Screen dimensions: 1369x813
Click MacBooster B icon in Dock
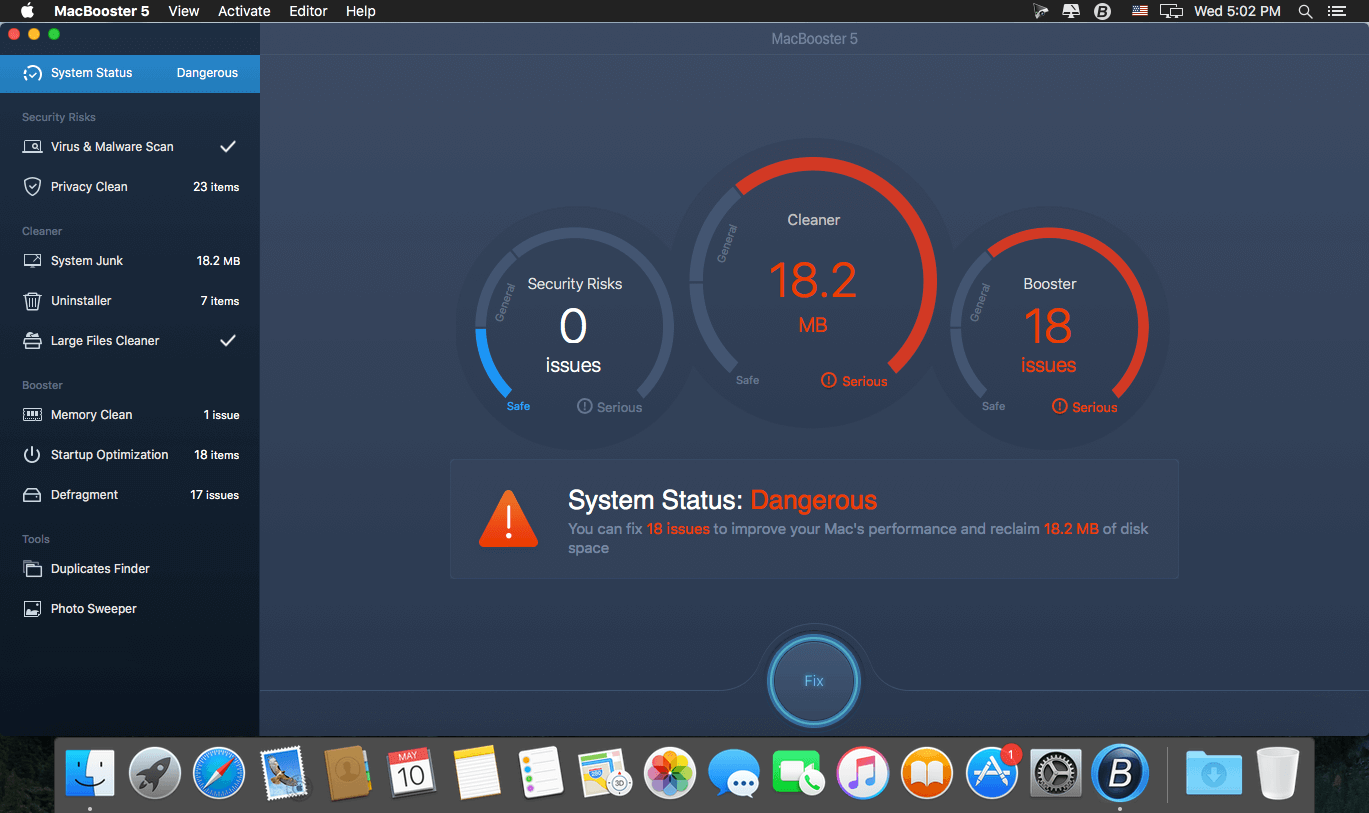tap(1119, 773)
